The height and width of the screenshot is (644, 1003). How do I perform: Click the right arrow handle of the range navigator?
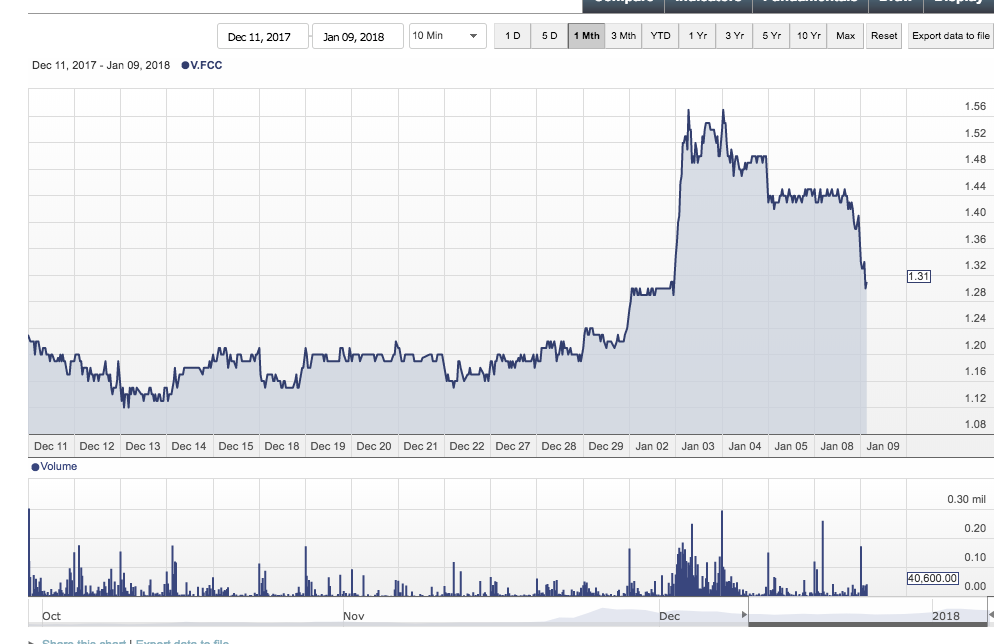coord(991,614)
